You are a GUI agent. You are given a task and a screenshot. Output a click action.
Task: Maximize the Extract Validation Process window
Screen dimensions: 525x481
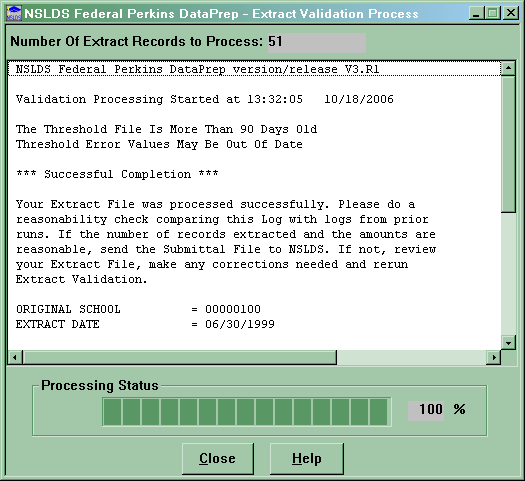(493, 13)
